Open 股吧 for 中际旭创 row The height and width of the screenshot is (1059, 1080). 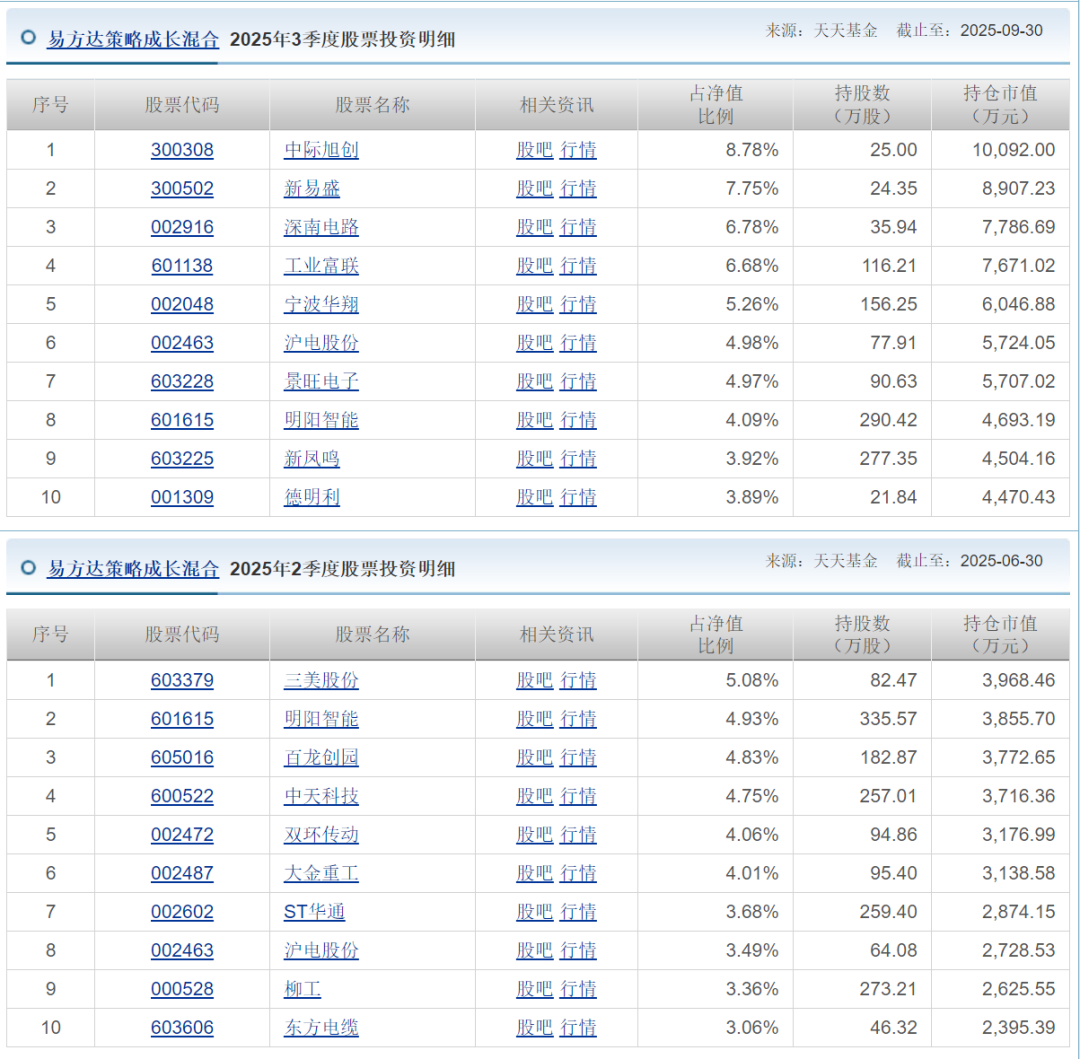point(534,150)
